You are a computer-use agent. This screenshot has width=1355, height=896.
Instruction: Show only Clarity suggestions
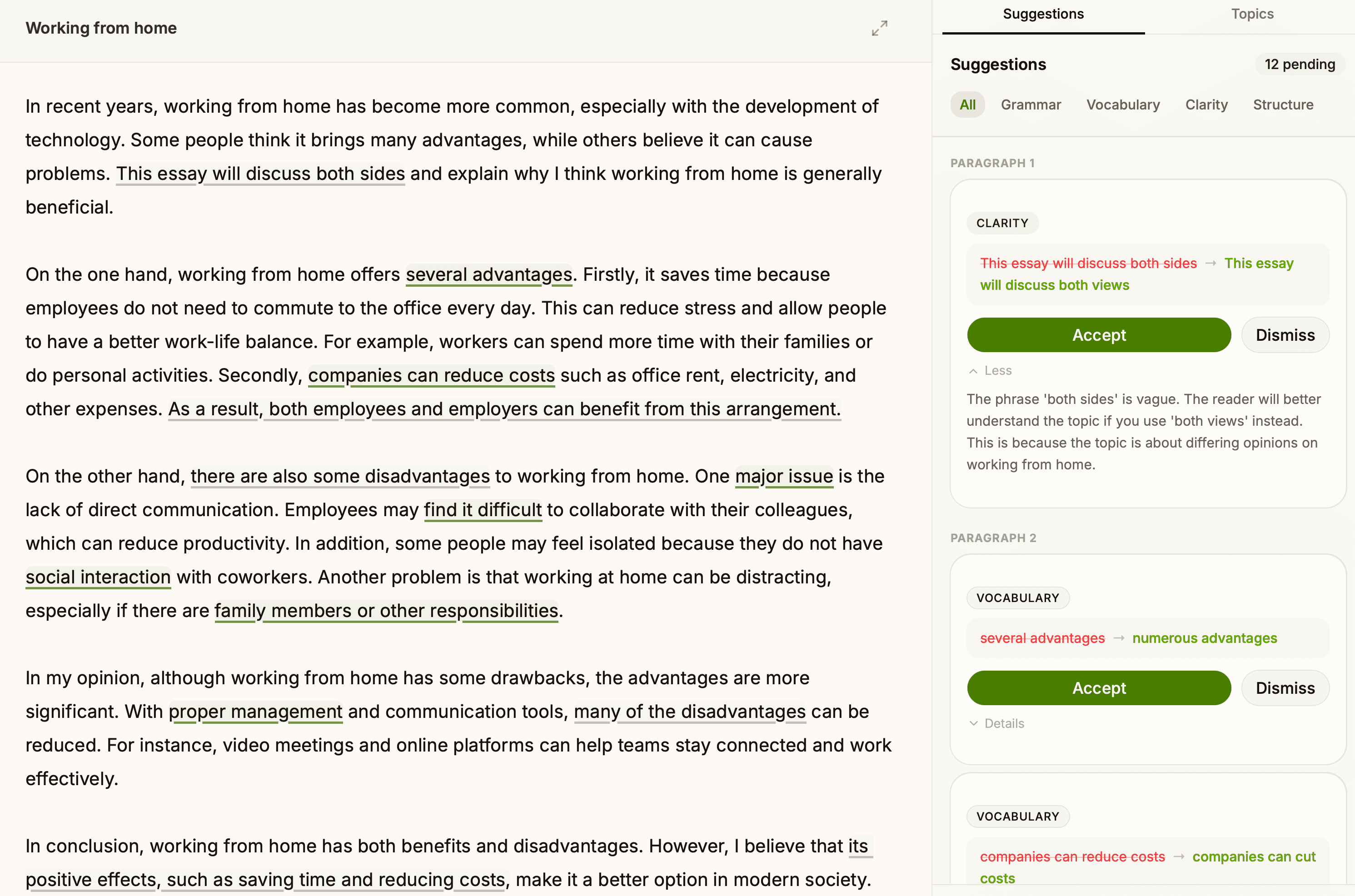click(1206, 105)
